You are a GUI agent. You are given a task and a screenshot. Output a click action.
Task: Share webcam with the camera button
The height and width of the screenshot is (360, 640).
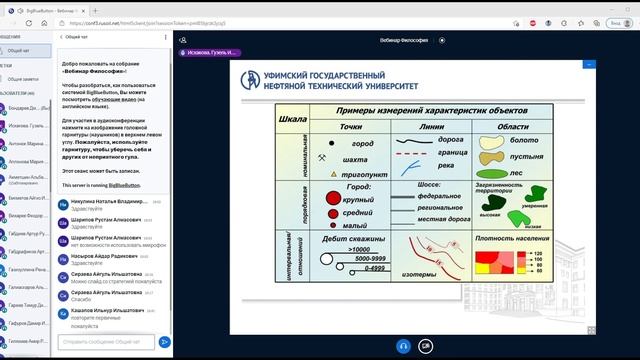[x=426, y=346]
